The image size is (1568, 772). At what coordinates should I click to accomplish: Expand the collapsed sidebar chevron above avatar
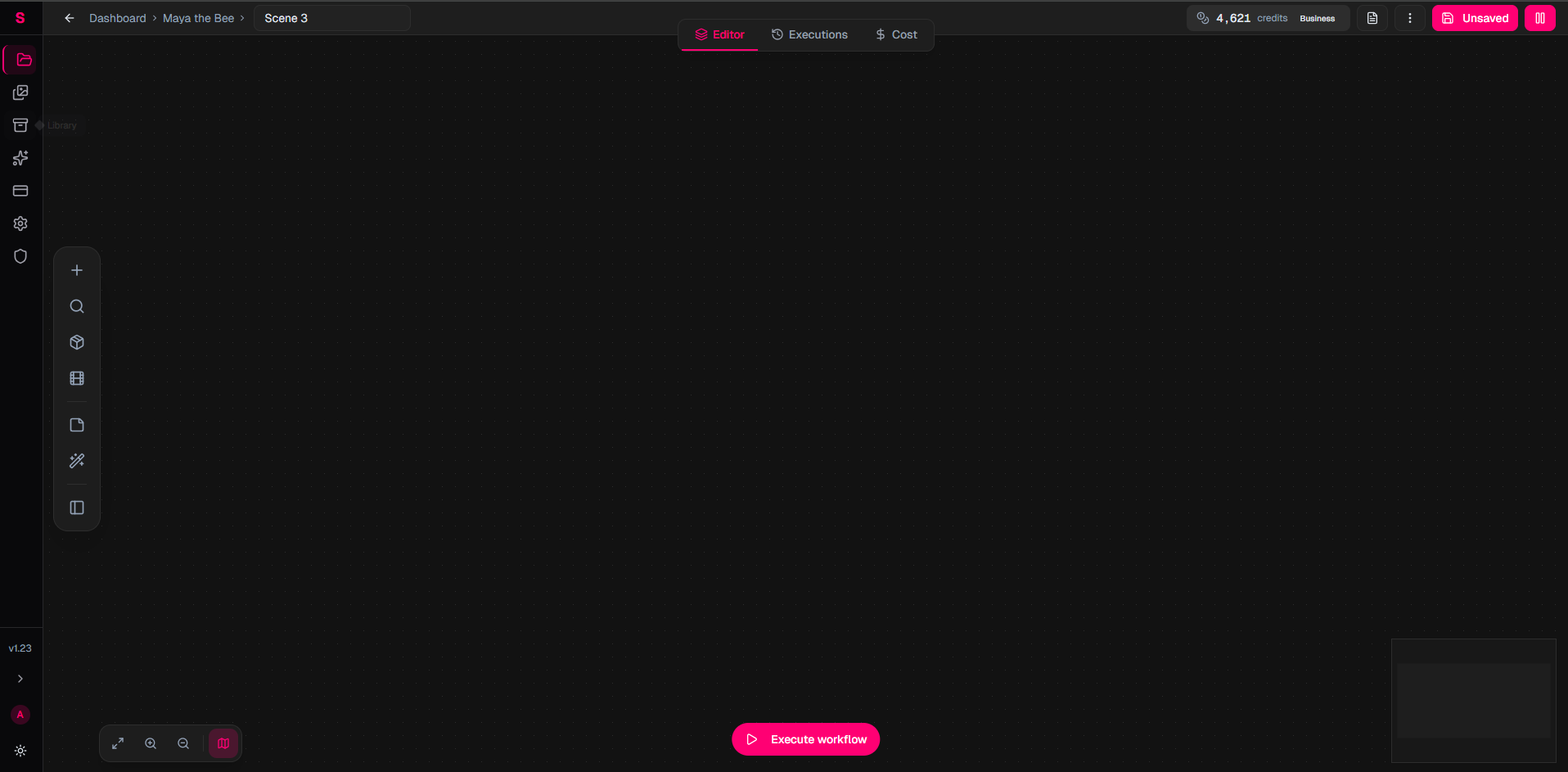20,679
